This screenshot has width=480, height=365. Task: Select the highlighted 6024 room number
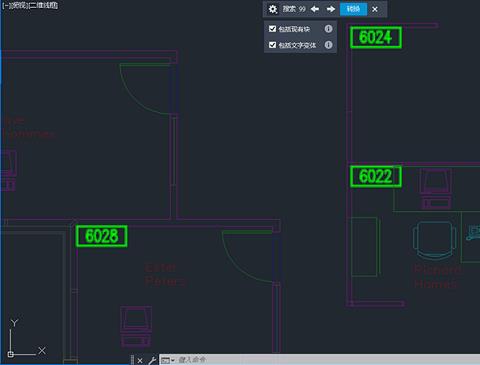tap(376, 37)
